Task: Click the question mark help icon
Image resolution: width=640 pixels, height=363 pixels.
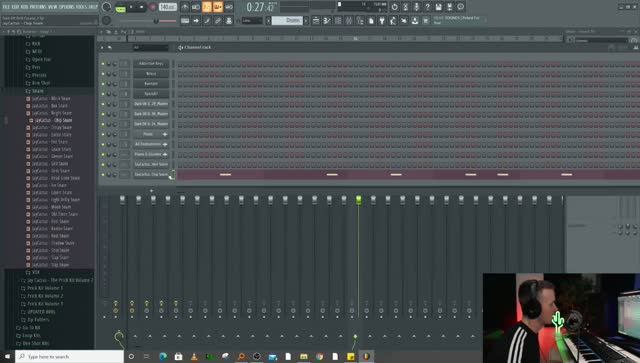Action: (427, 7)
